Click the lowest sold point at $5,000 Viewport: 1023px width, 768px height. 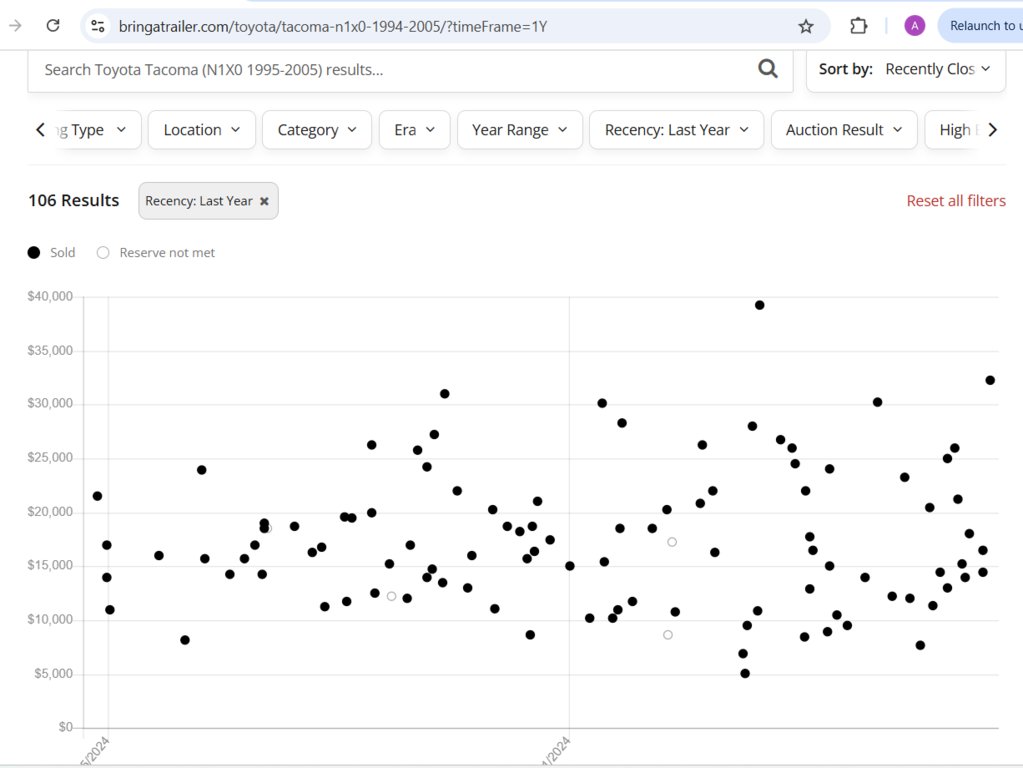pos(745,673)
